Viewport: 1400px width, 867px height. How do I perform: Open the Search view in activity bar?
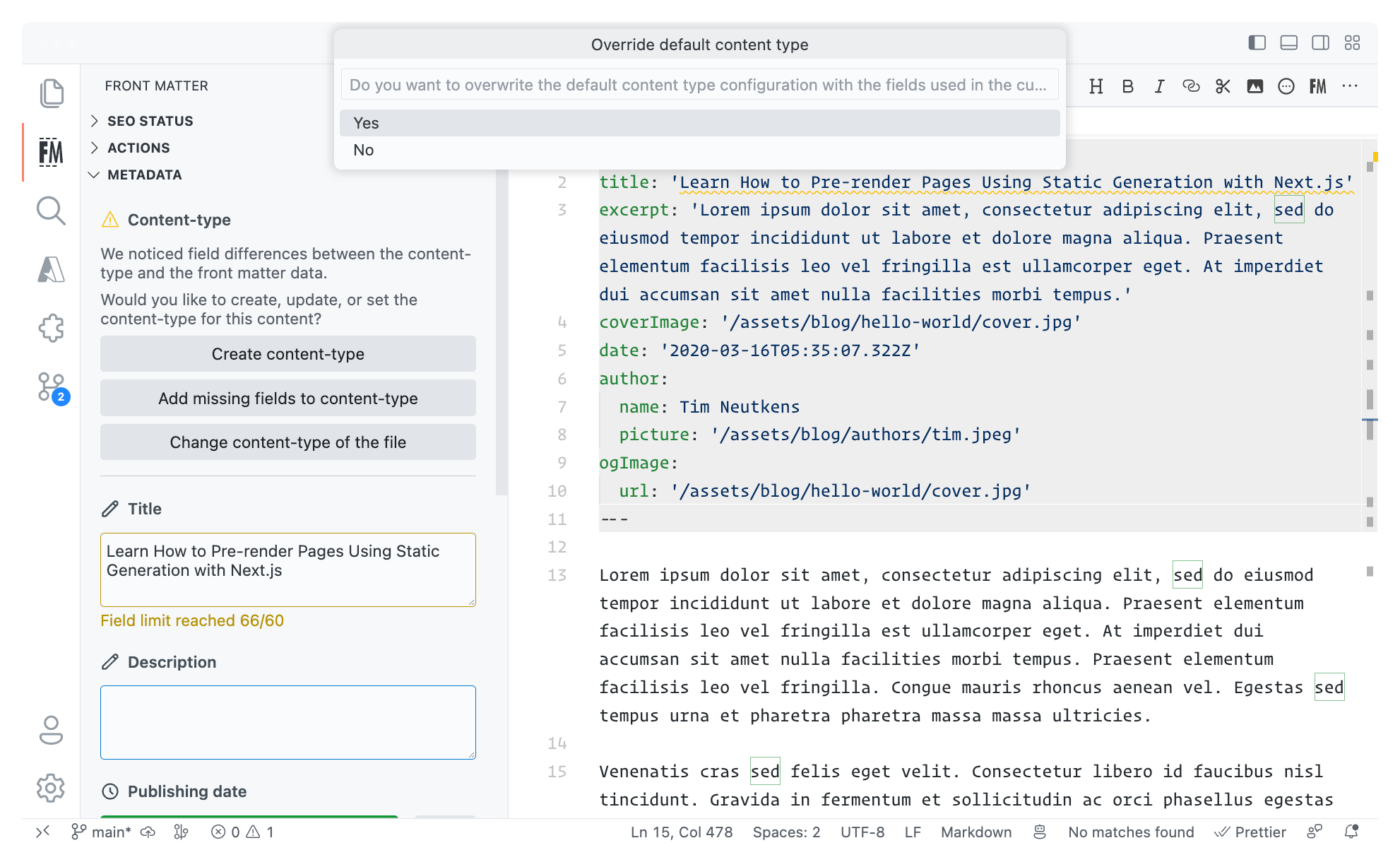coord(50,211)
